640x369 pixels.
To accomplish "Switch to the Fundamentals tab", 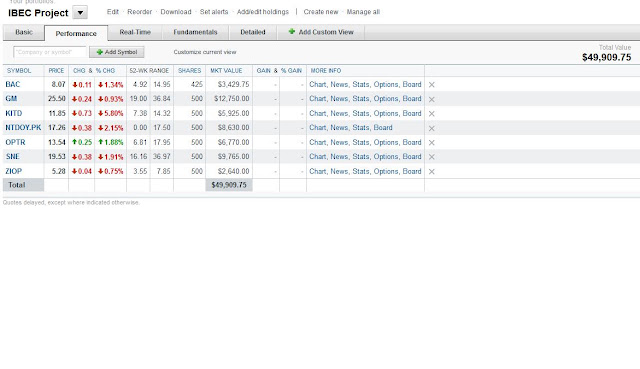I will point(195,32).
